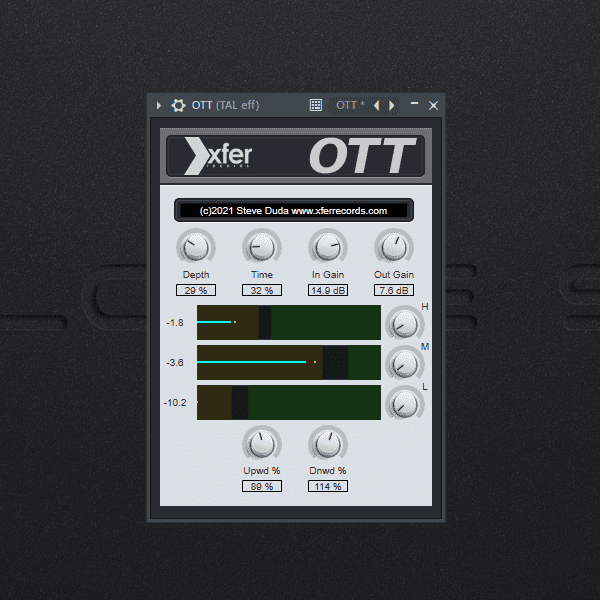Close the OTT plugin window

433,106
